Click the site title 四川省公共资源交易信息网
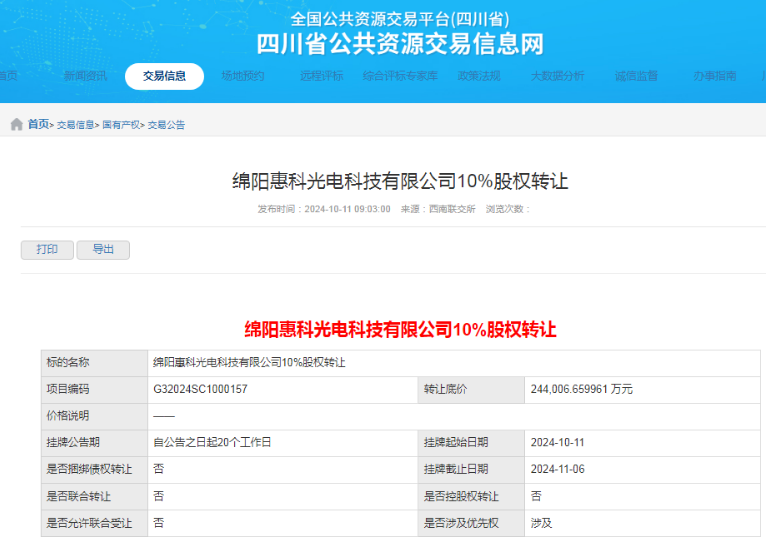 [x=400, y=44]
